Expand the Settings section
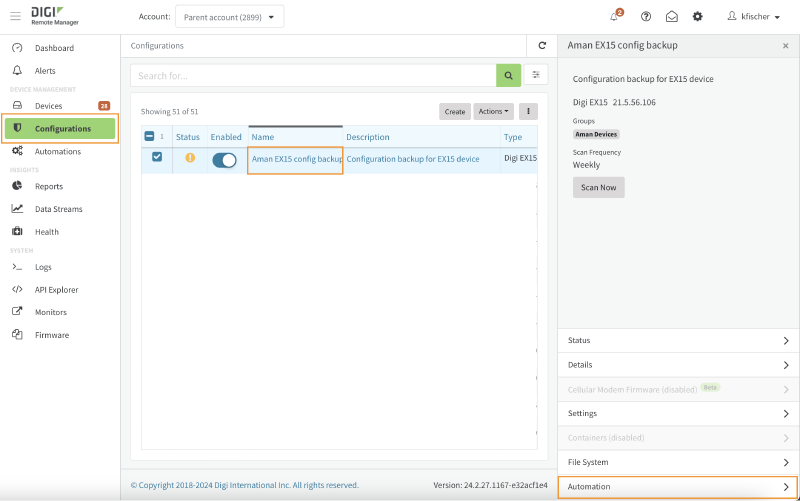Viewport: 800px width, 501px height. [679, 413]
